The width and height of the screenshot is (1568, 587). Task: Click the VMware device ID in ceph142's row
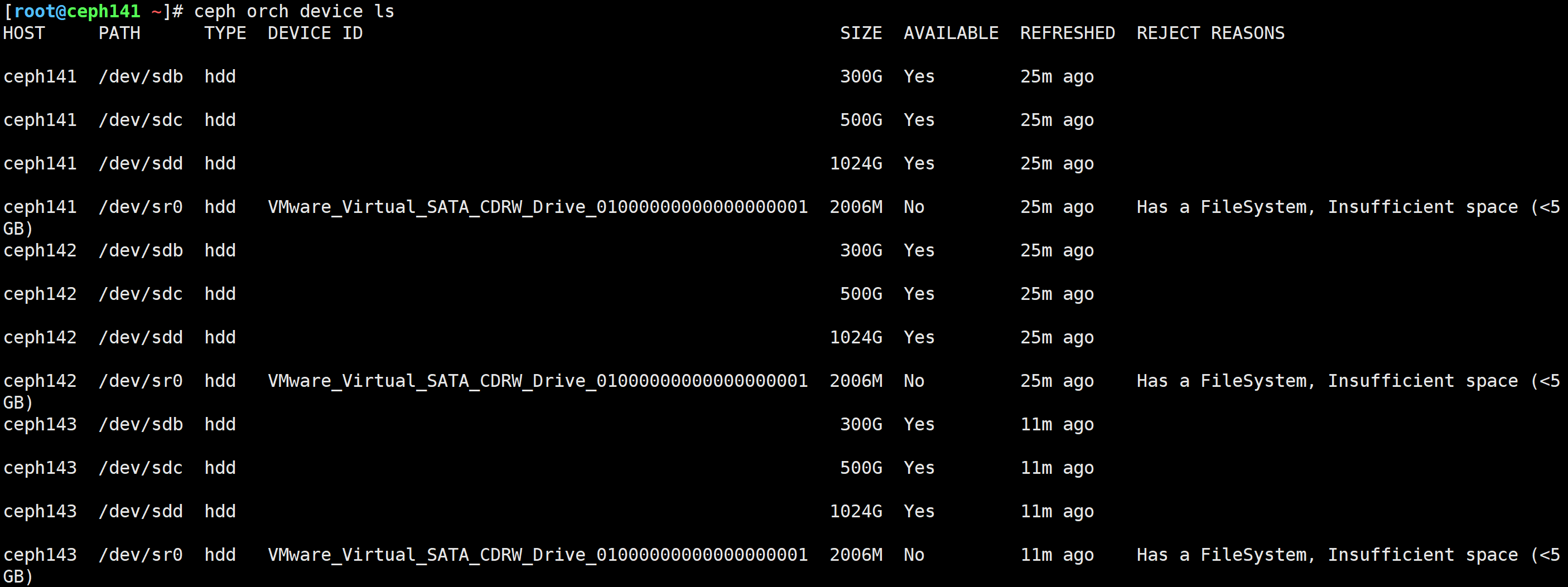[x=538, y=381]
